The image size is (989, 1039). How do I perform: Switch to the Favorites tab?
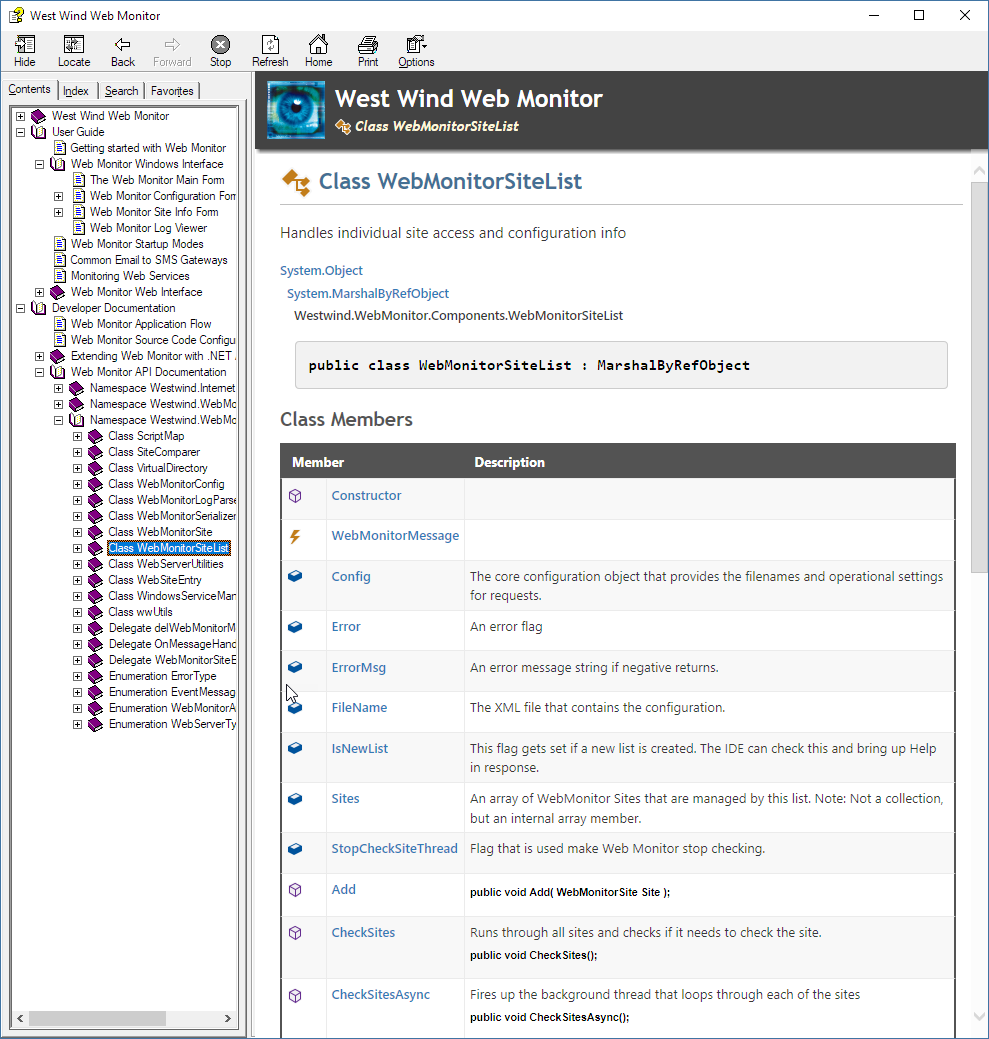click(172, 91)
